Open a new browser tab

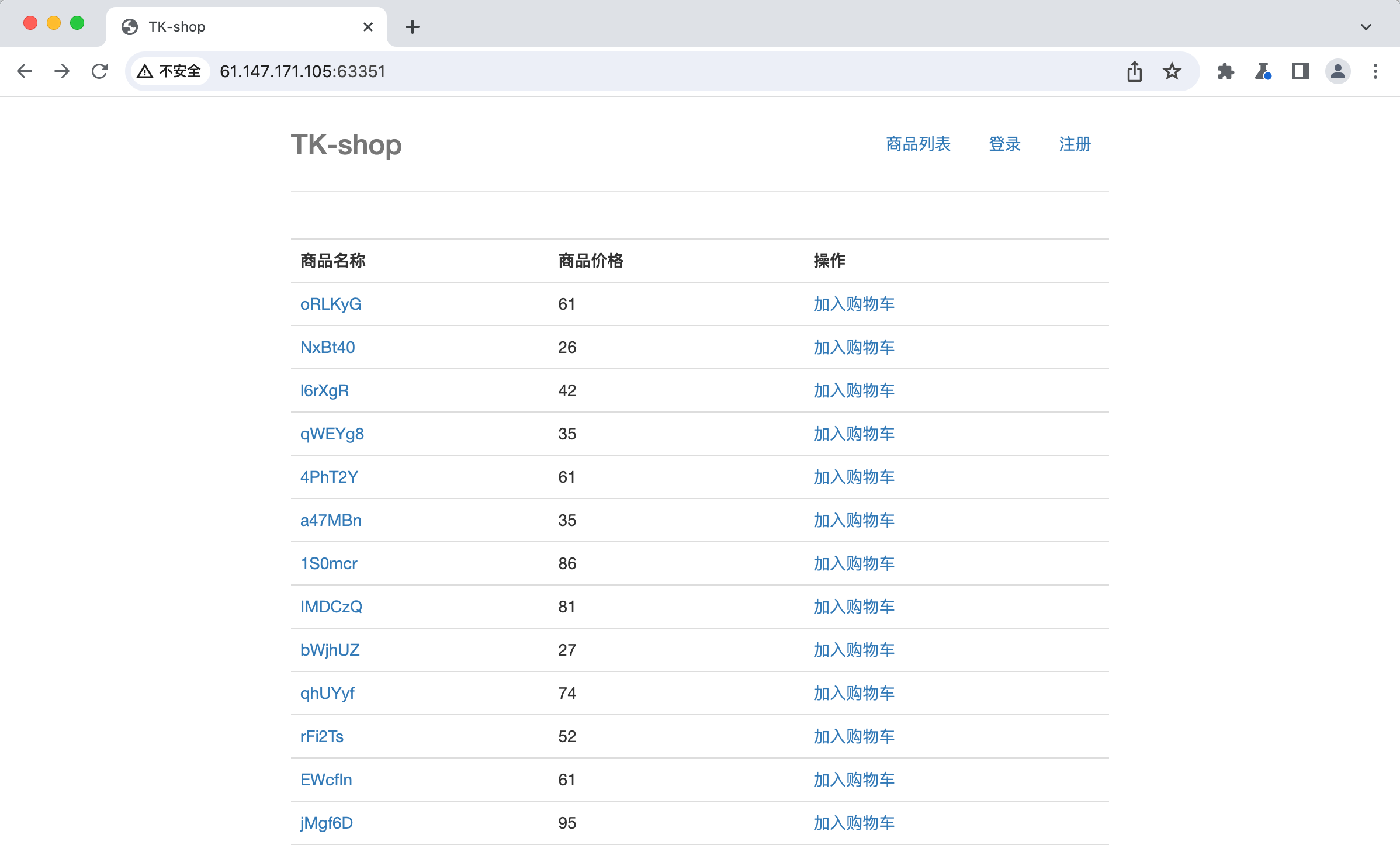click(x=413, y=26)
